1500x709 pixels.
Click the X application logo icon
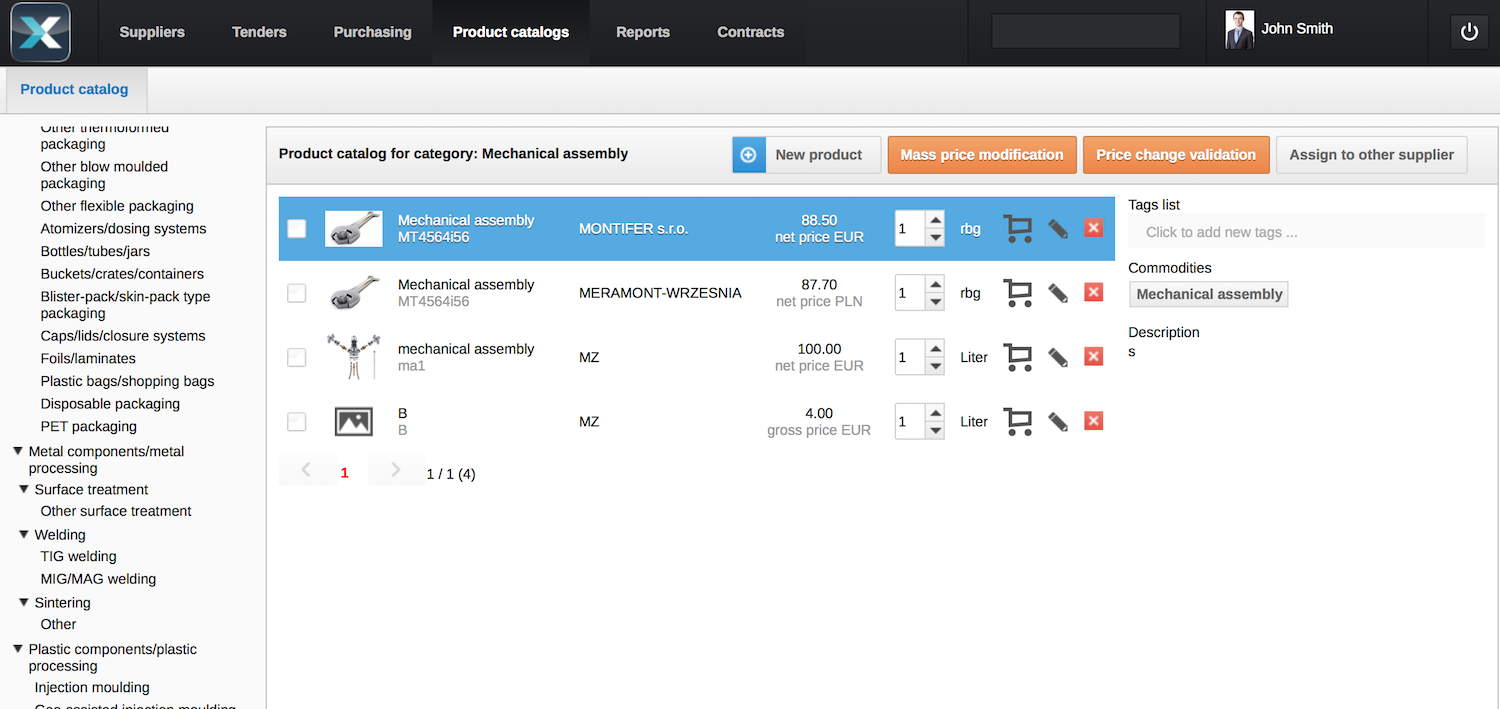pyautogui.click(x=40, y=32)
